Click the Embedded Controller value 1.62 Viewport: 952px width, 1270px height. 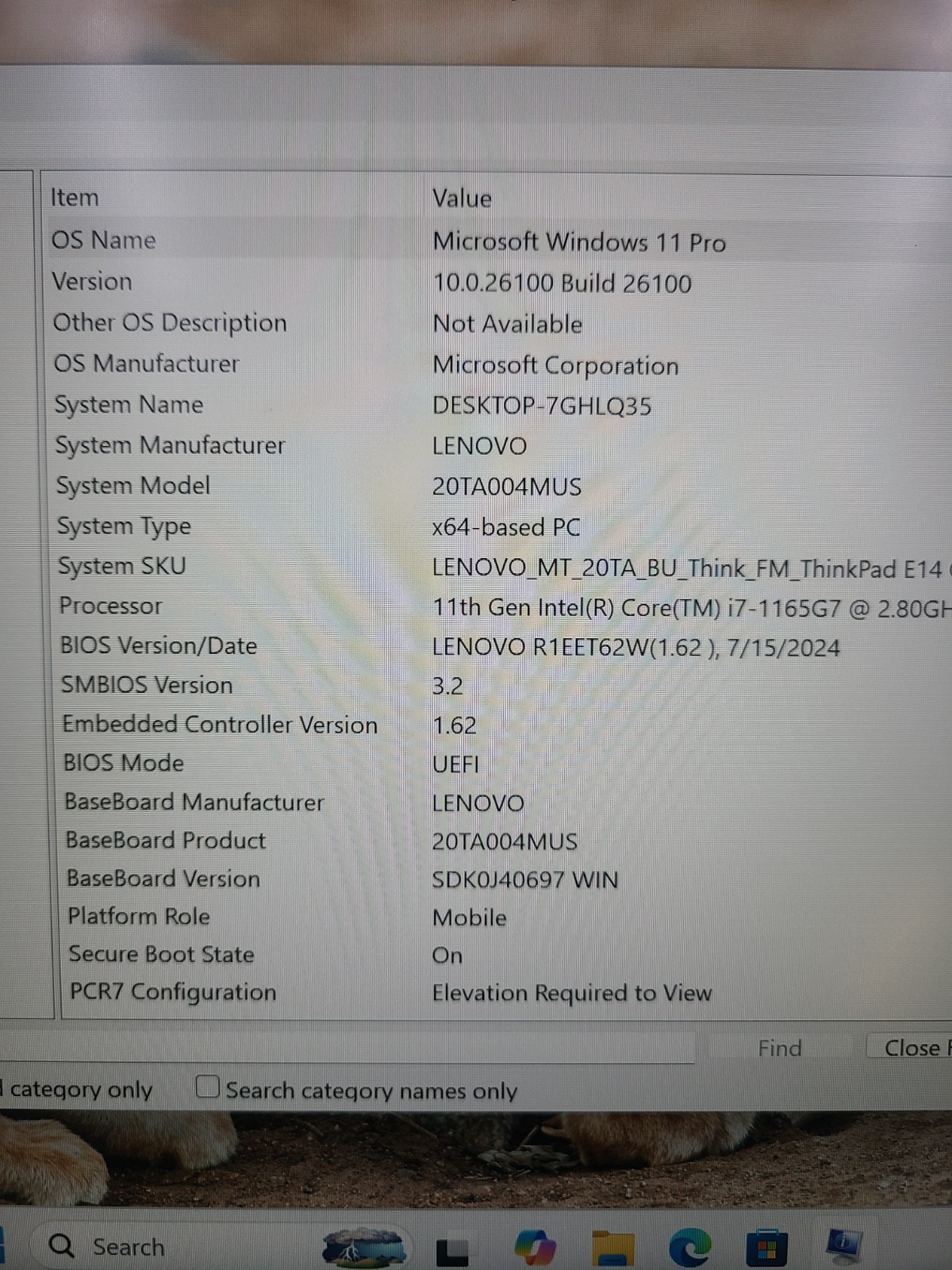pyautogui.click(x=455, y=725)
